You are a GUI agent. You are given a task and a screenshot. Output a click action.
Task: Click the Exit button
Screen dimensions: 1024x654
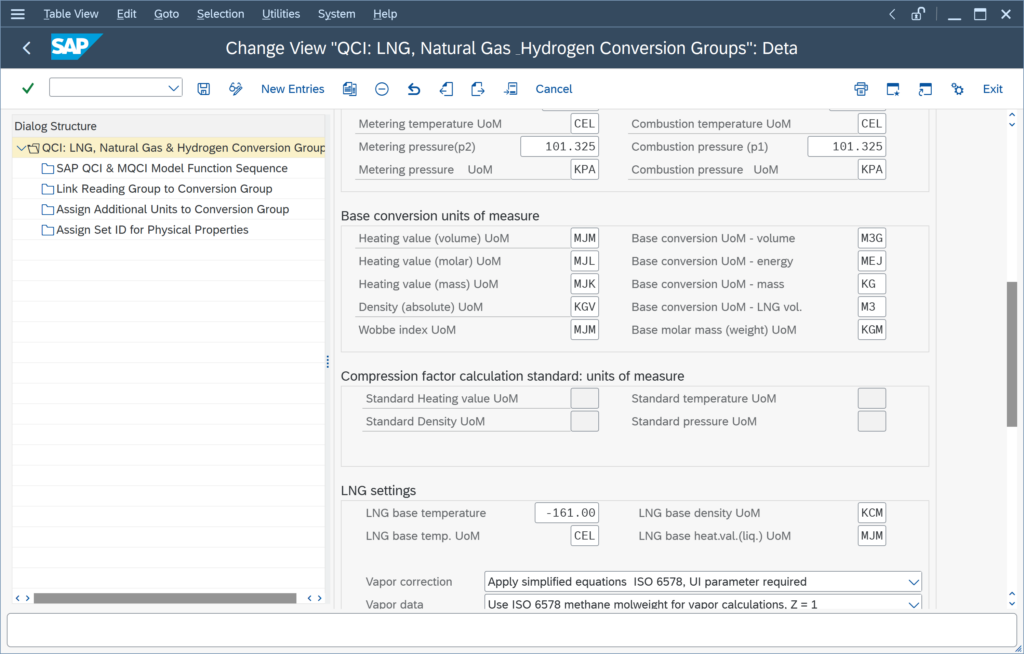tap(993, 89)
